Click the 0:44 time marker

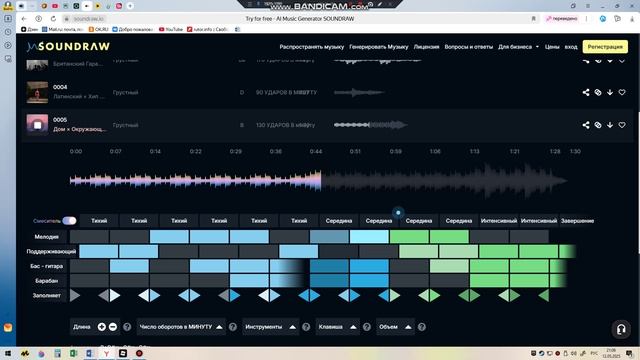click(x=316, y=151)
